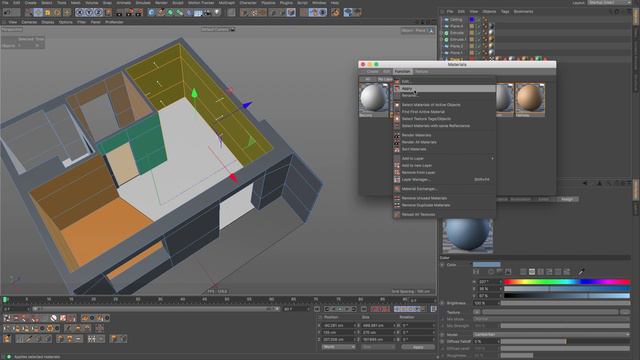The height and width of the screenshot is (360, 640).
Task: Switch to the Assign tab in attributes
Action: [x=567, y=199]
